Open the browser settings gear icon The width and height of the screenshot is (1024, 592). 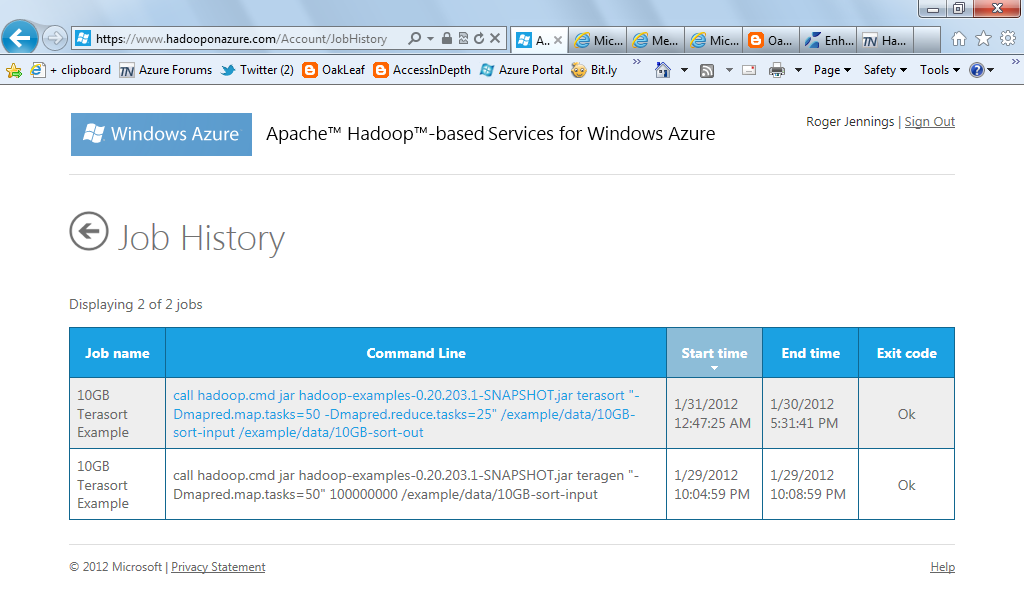click(1008, 39)
